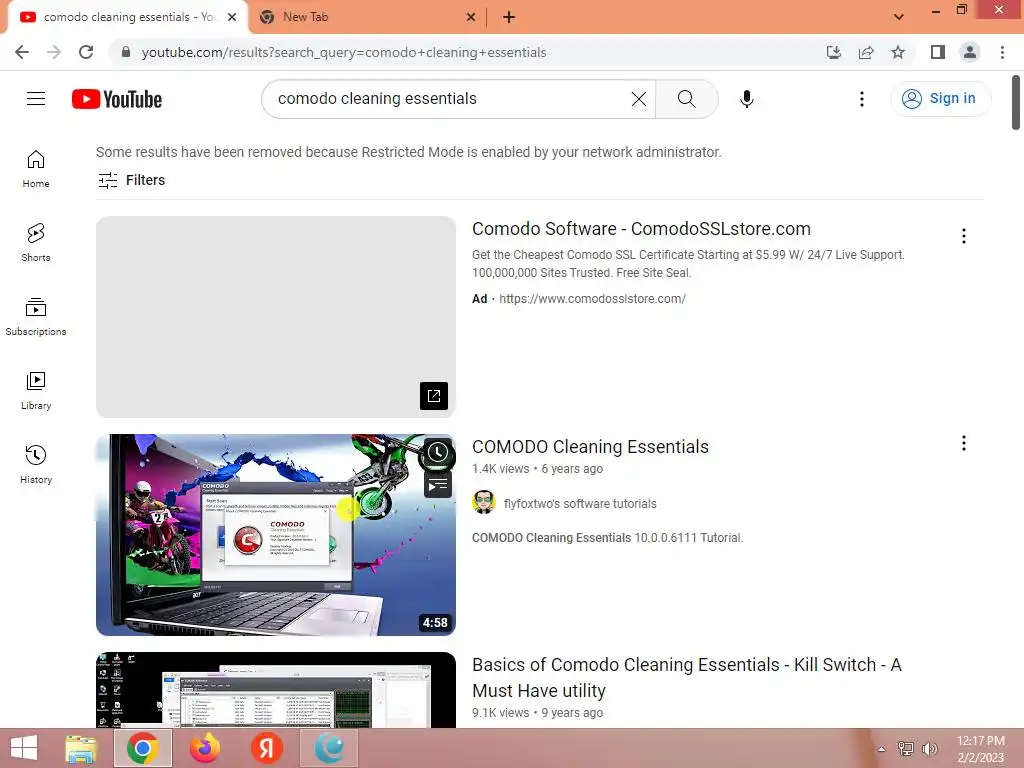Image resolution: width=1024 pixels, height=768 pixels.
Task: Click the page vertical scrollbar
Action: (x=1016, y=103)
